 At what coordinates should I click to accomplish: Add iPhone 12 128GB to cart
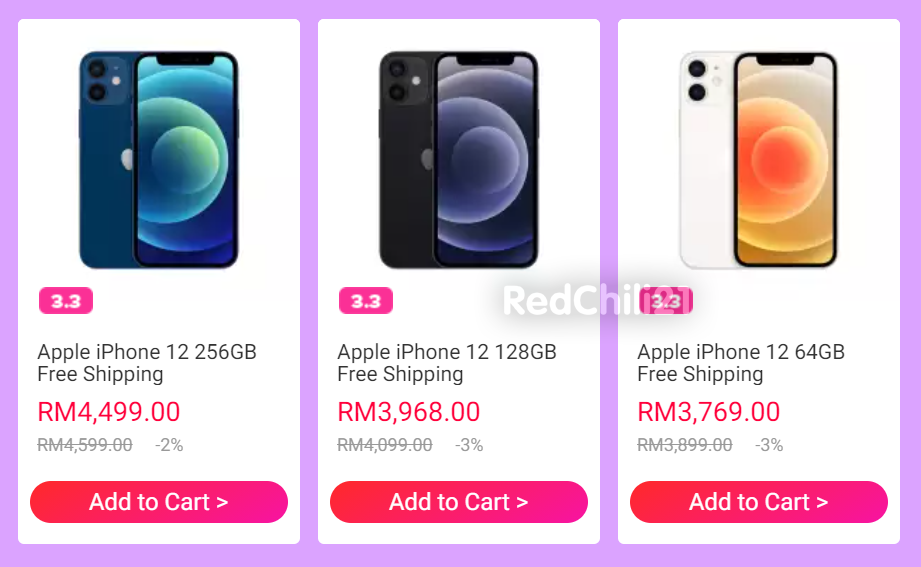pos(459,502)
